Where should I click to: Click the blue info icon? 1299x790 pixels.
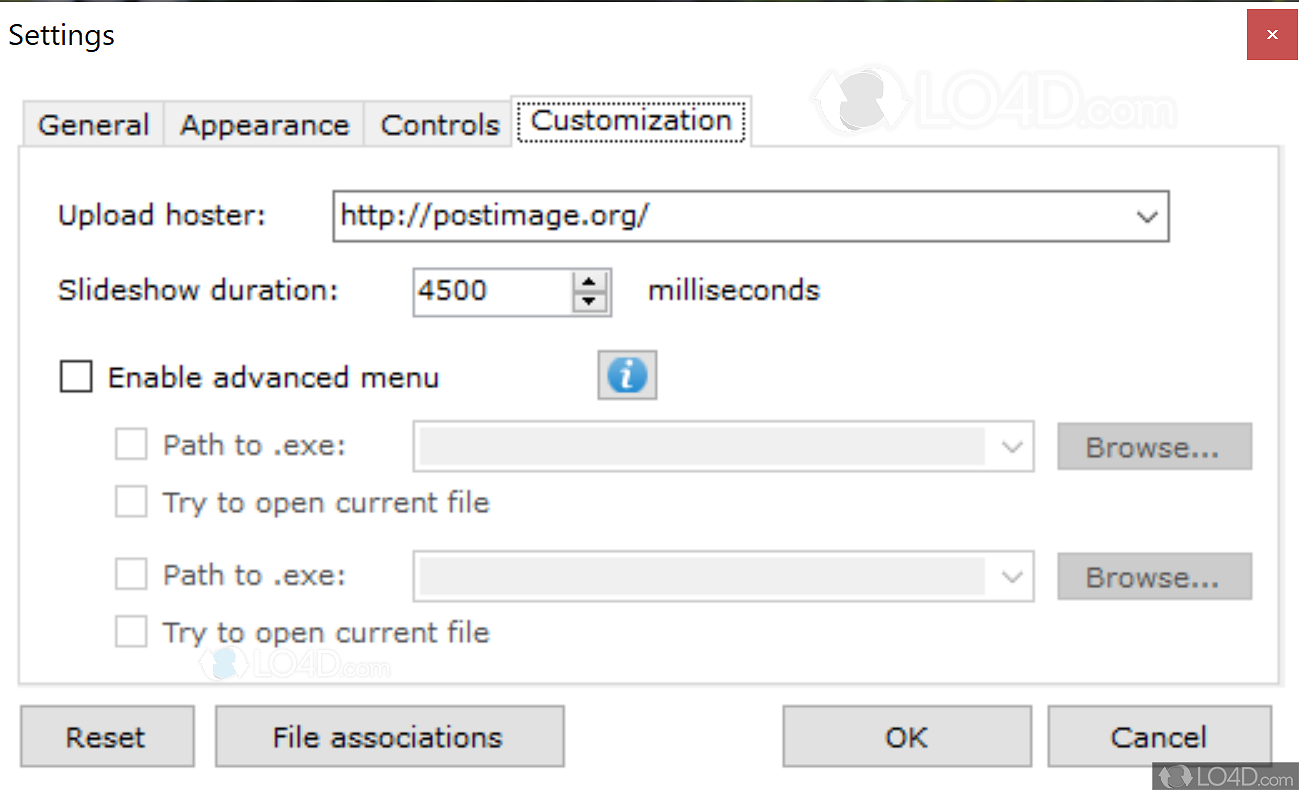(x=627, y=376)
